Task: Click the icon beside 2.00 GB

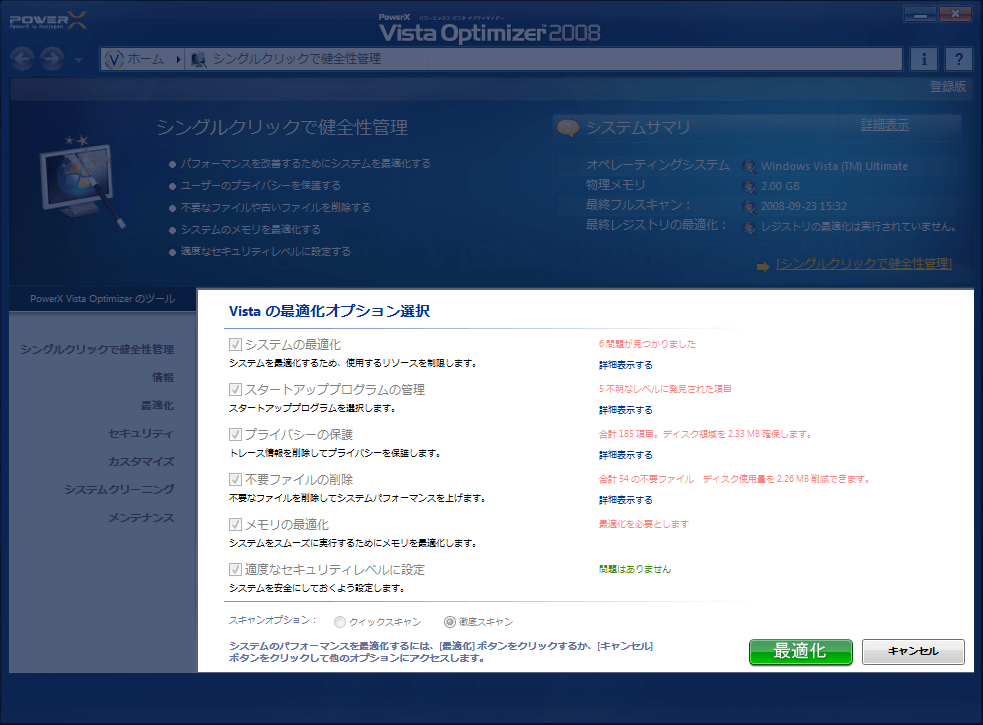Action: [x=749, y=186]
